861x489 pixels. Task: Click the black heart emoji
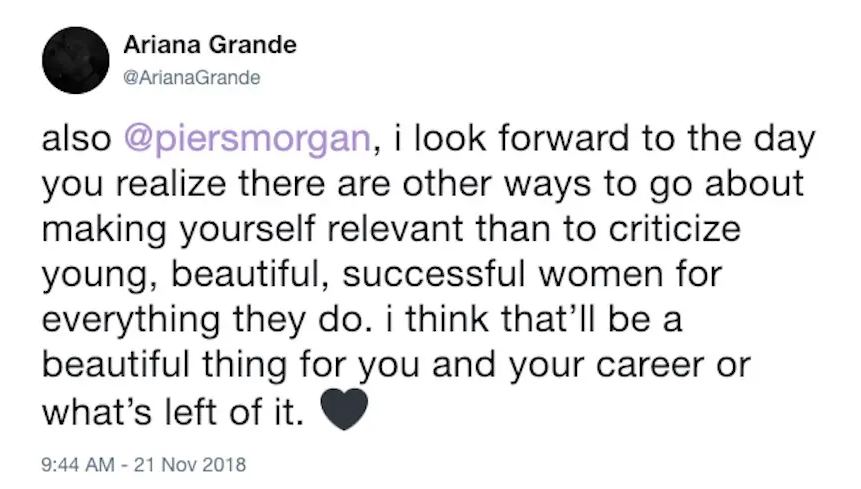(344, 409)
